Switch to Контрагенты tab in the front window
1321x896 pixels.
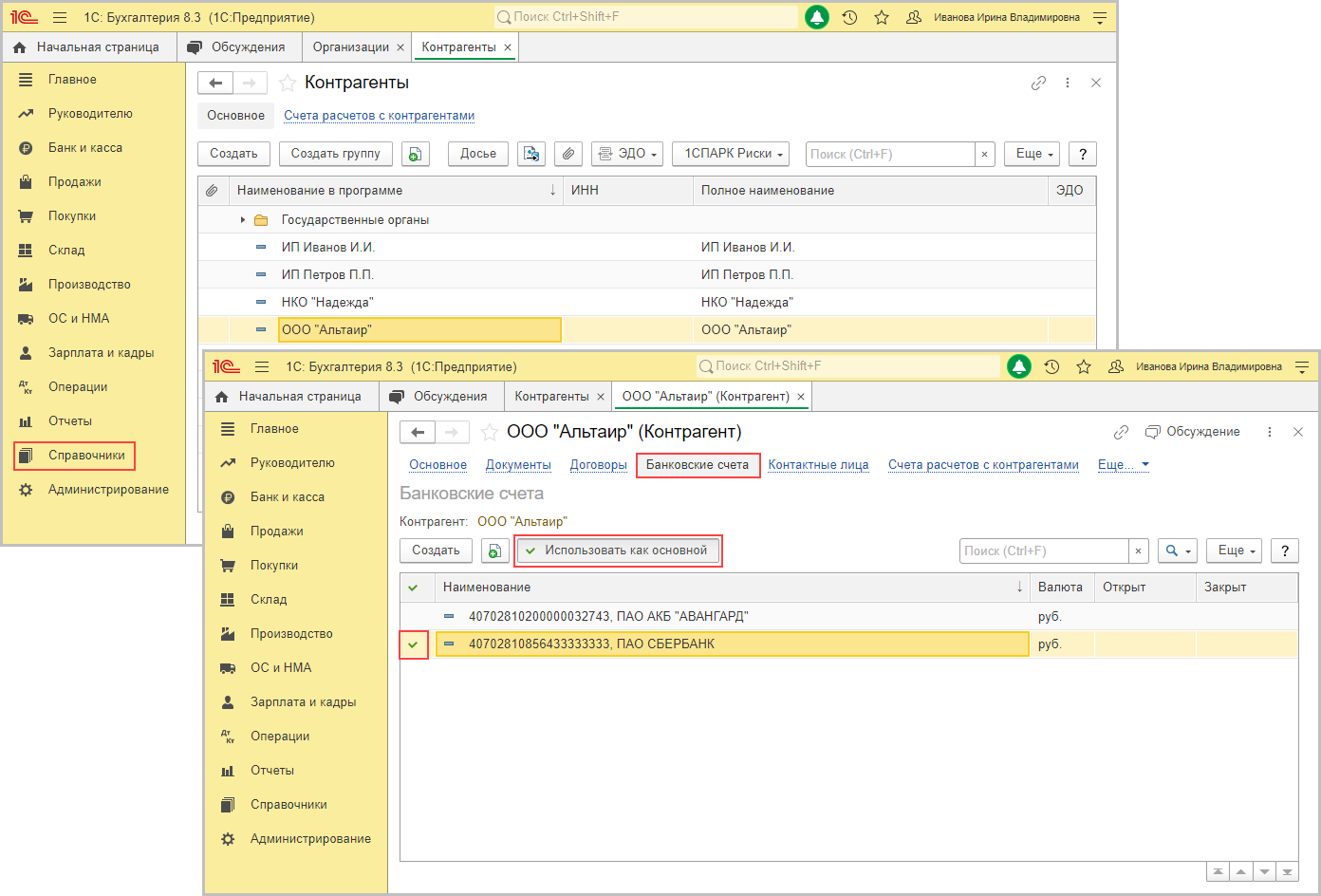551,397
